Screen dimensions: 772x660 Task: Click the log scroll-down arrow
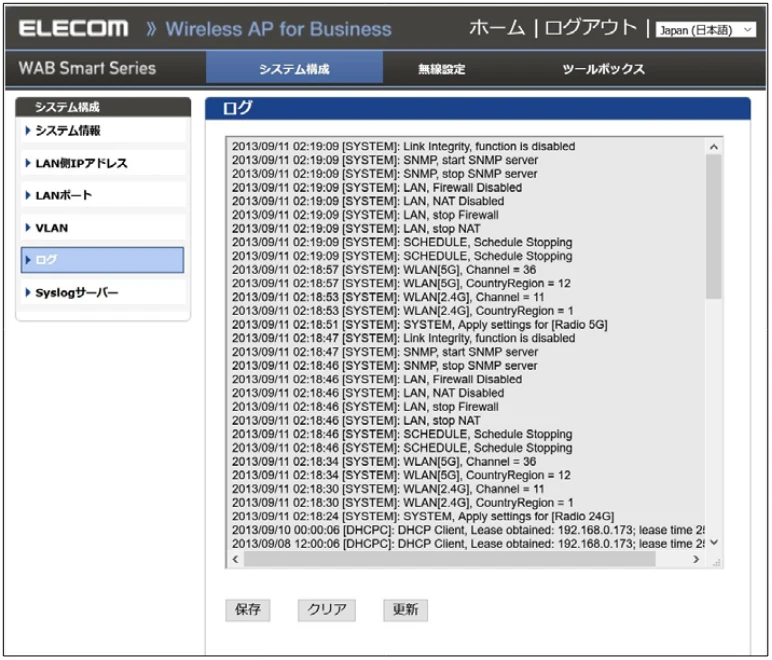(x=713, y=542)
